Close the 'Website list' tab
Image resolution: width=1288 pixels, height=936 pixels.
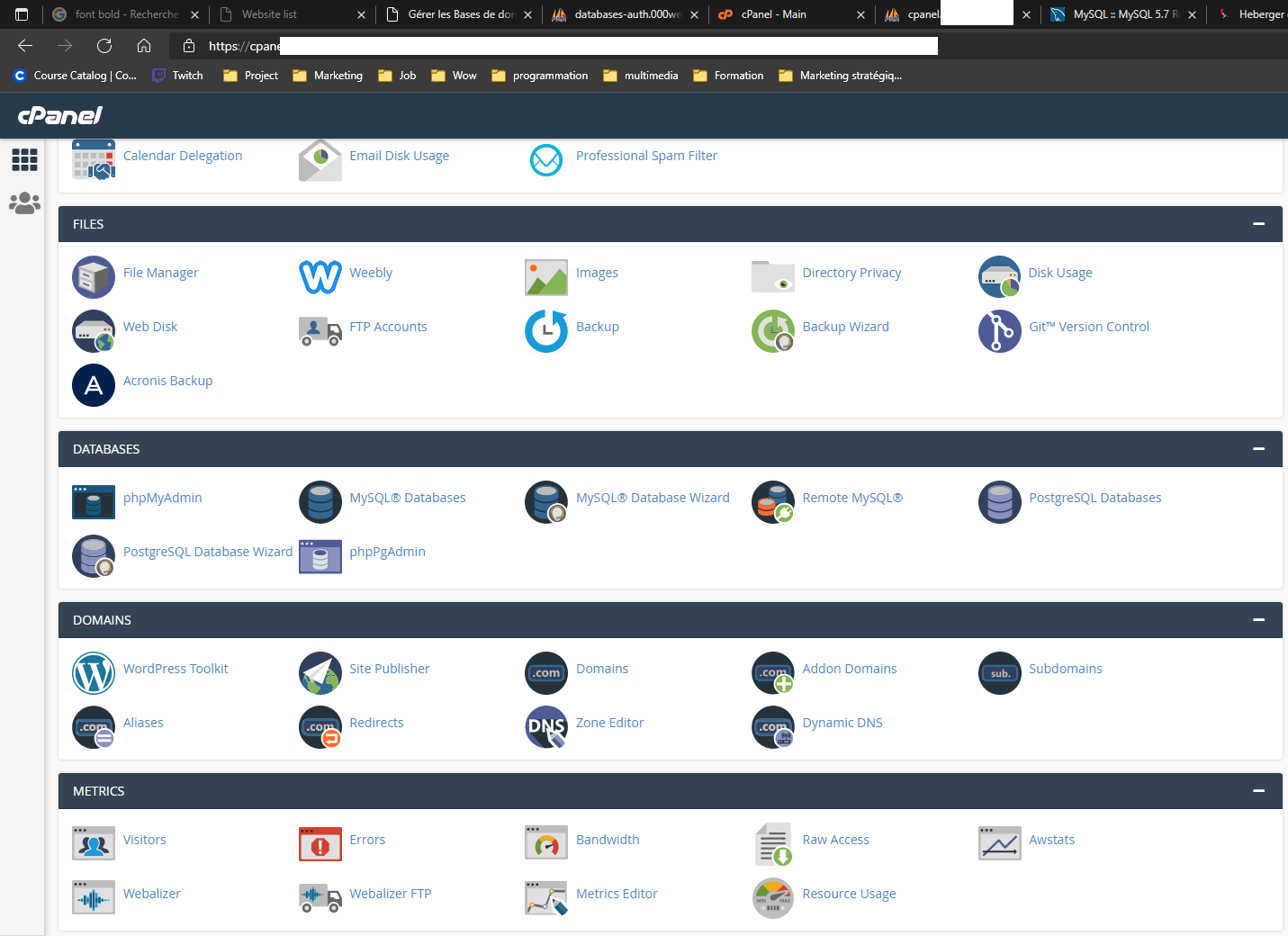tap(361, 14)
